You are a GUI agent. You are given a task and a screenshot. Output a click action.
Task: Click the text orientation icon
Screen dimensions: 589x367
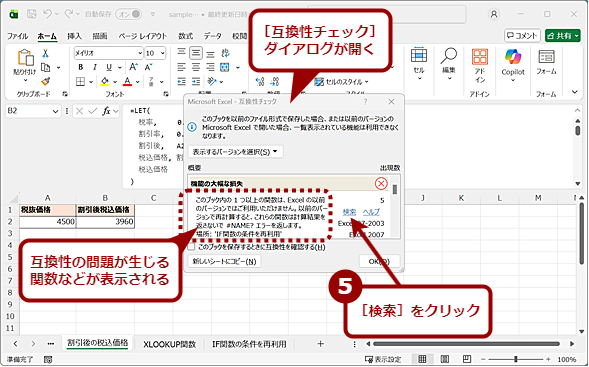212,82
